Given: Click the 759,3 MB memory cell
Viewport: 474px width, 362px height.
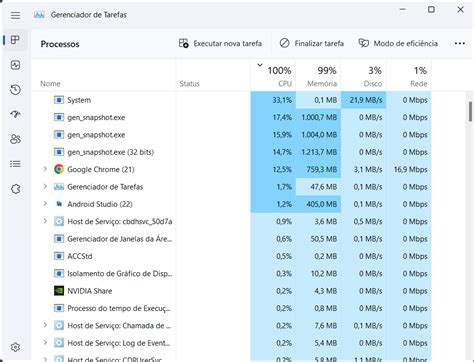Looking at the screenshot, I should click(x=318, y=169).
